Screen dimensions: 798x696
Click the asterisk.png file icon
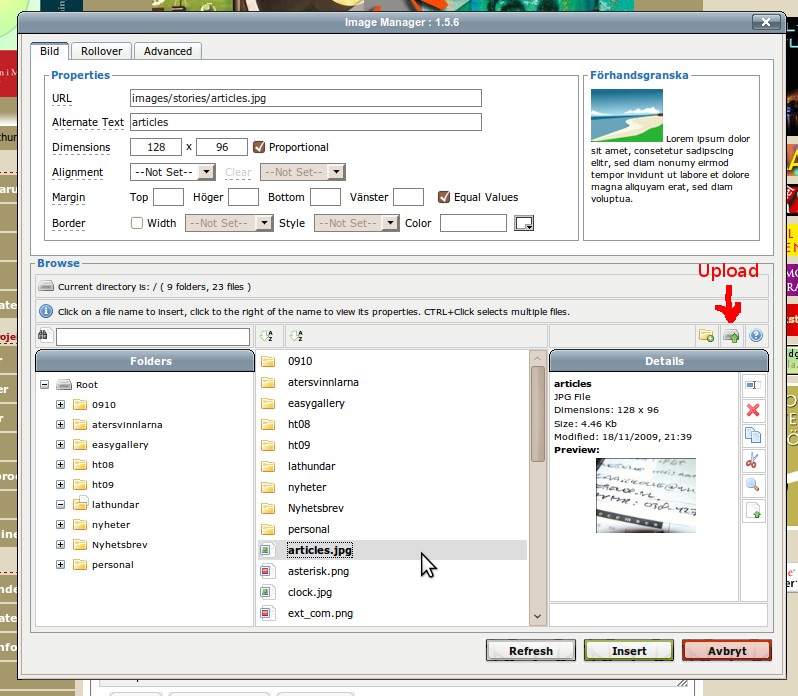tap(266, 571)
